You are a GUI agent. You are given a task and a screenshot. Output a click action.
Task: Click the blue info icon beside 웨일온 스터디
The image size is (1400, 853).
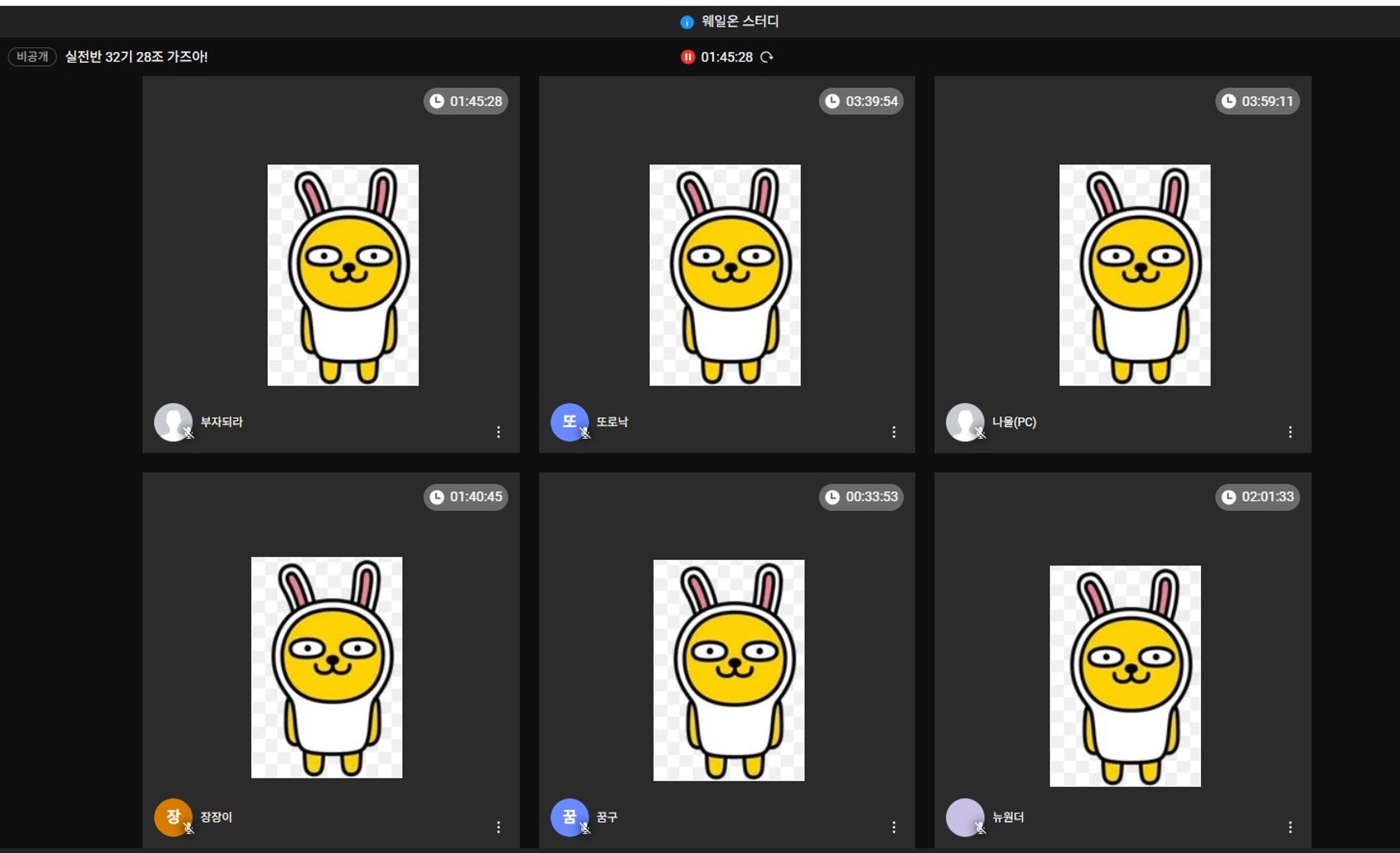click(687, 22)
